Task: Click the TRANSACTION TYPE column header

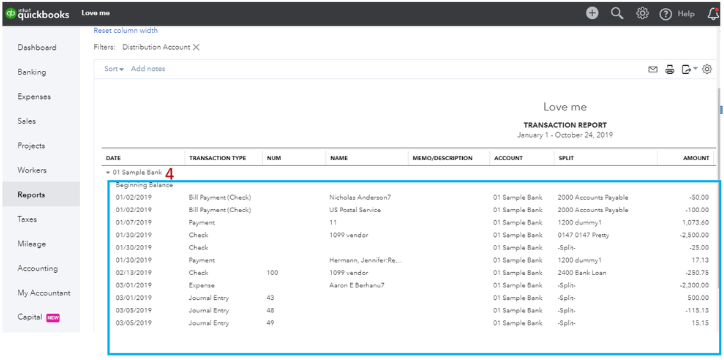Action: pyautogui.click(x=217, y=158)
